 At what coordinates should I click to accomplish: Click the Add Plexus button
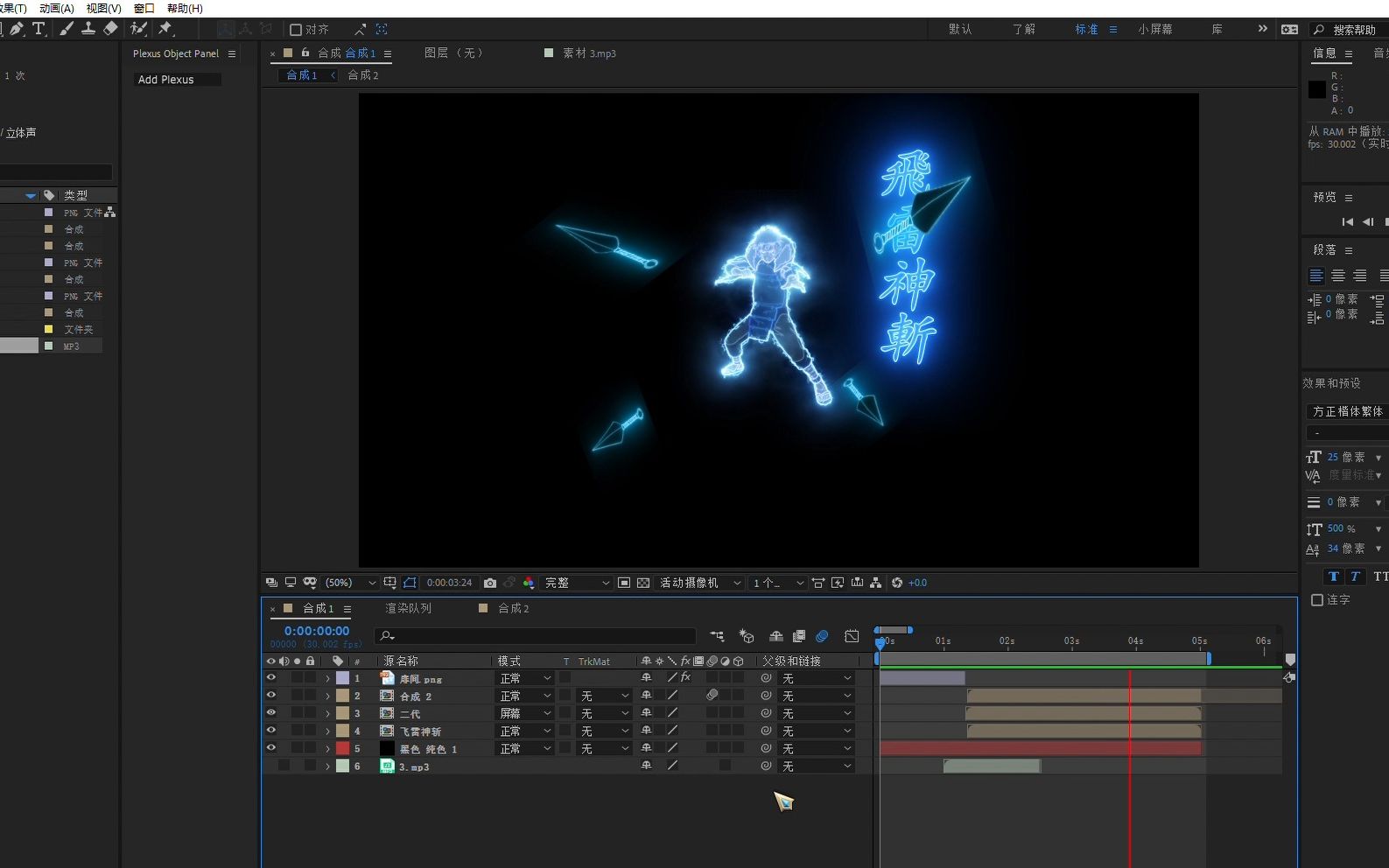click(178, 80)
